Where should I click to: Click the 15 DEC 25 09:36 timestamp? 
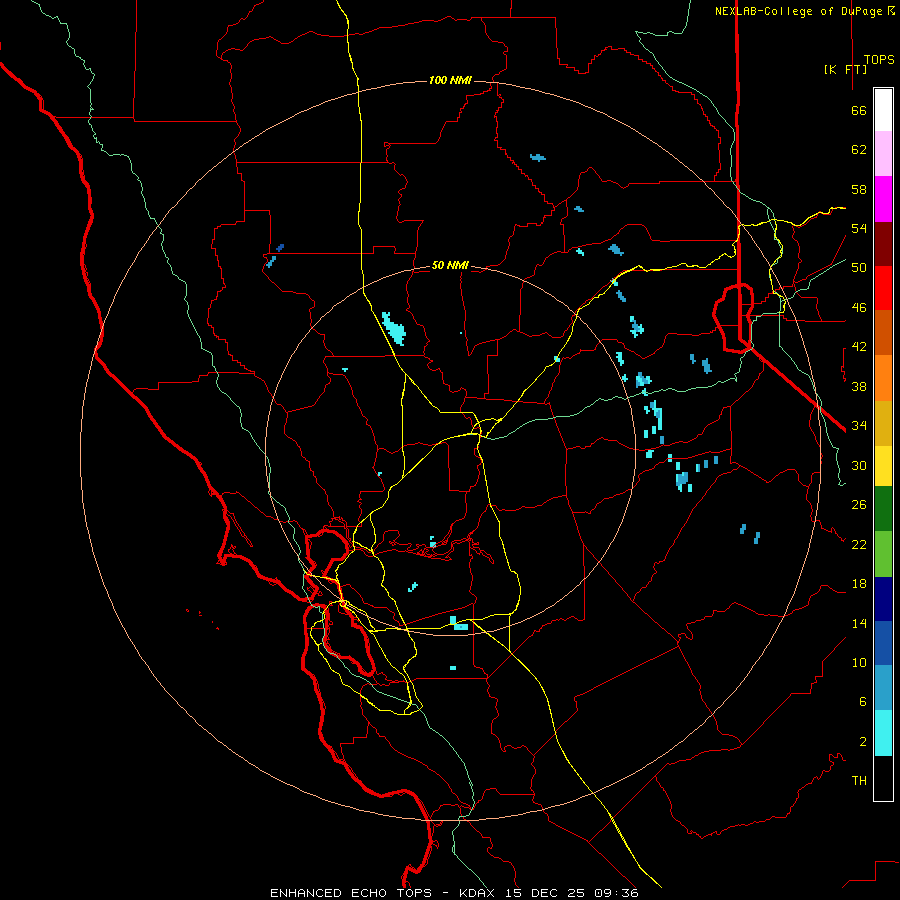point(572,893)
